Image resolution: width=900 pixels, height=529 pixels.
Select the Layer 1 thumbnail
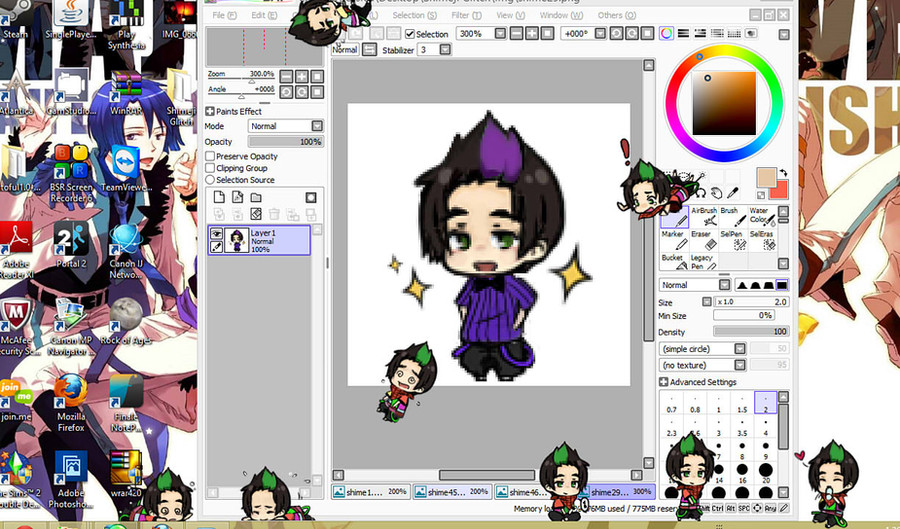point(236,240)
